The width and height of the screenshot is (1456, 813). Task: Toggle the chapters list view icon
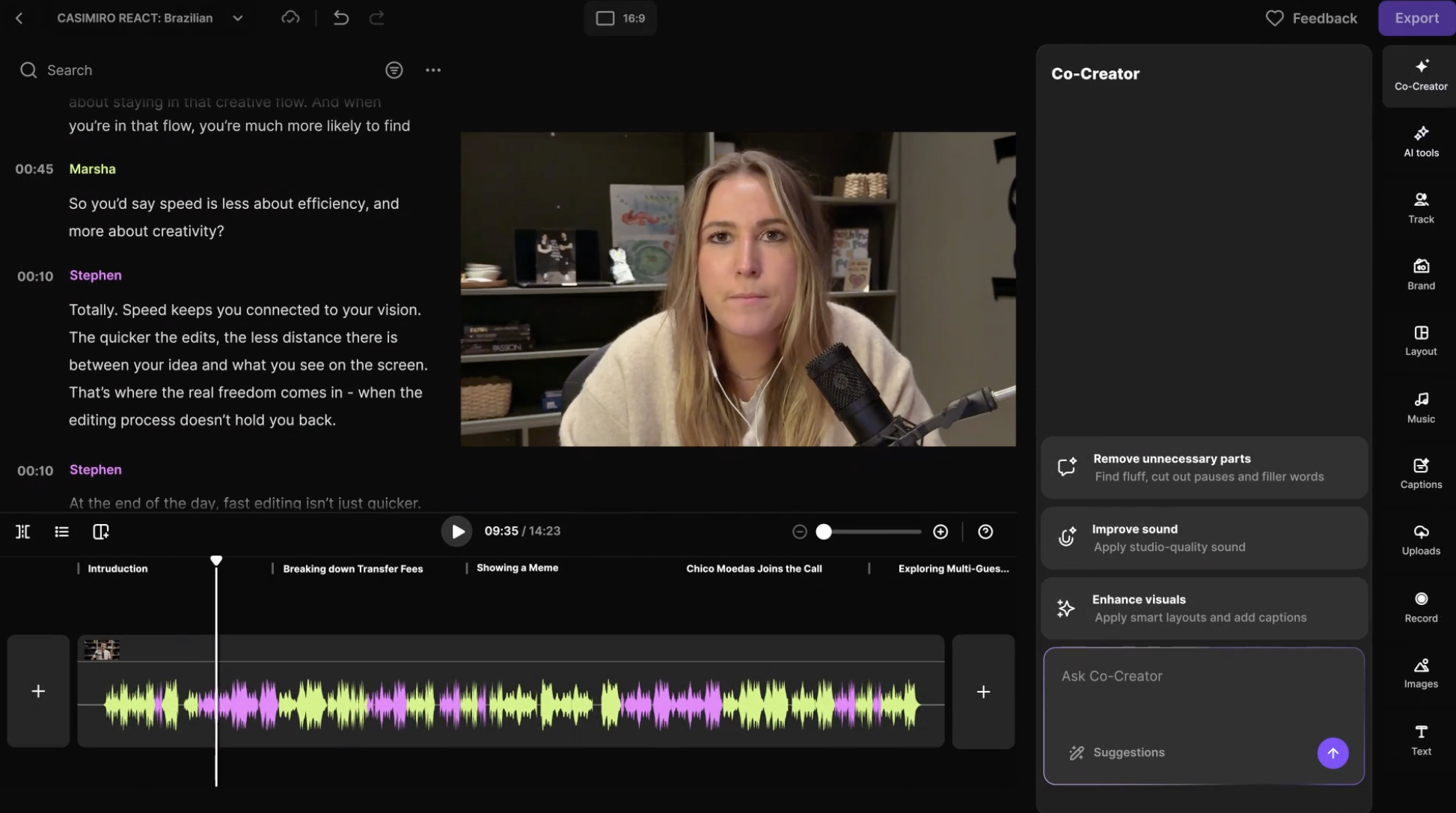click(62, 532)
